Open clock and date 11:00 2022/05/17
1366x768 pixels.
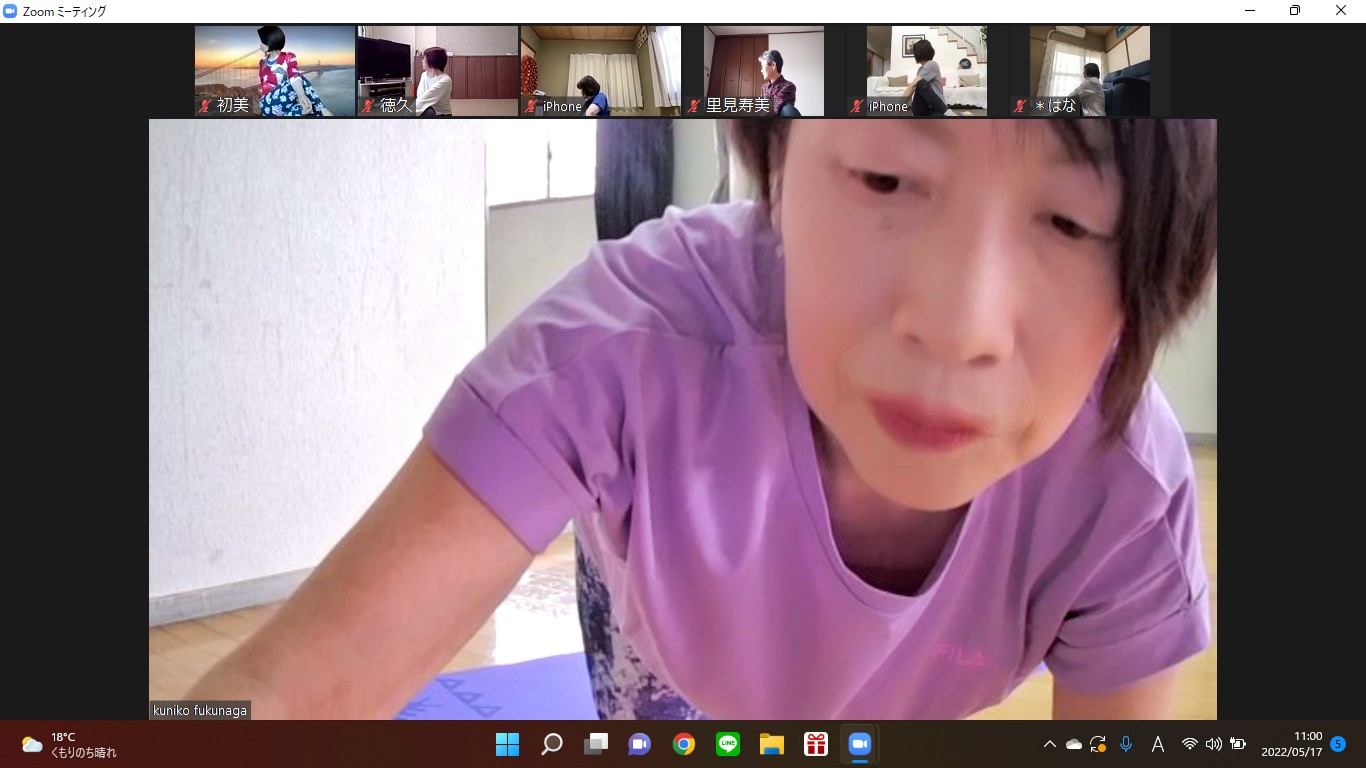pos(1292,744)
